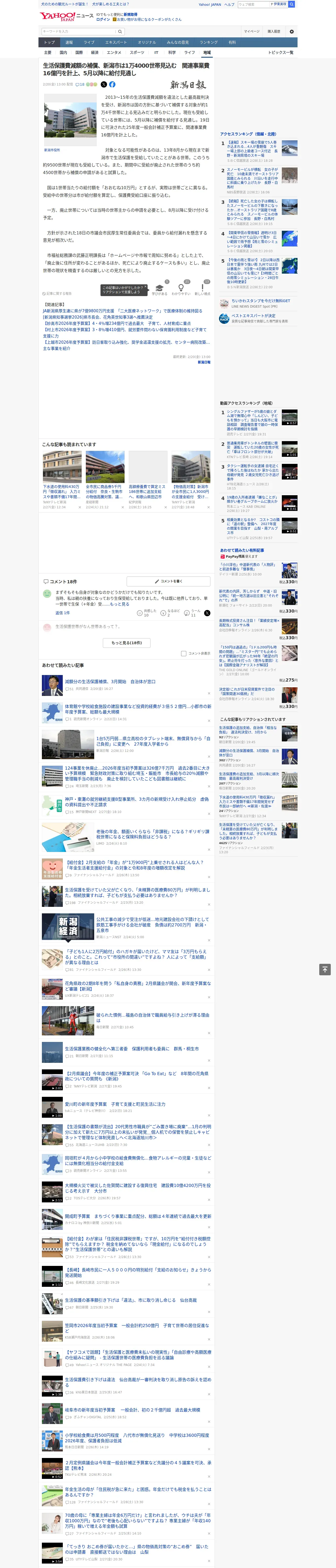Click the 新しい視点 exclamation reaction
Viewport: 336px width, 1568px height.
click(203, 288)
